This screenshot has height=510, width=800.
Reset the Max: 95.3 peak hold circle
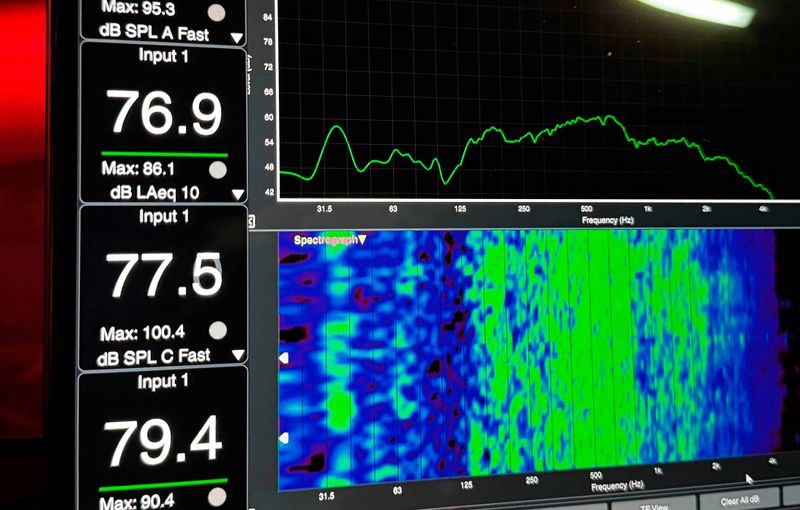coord(216,13)
